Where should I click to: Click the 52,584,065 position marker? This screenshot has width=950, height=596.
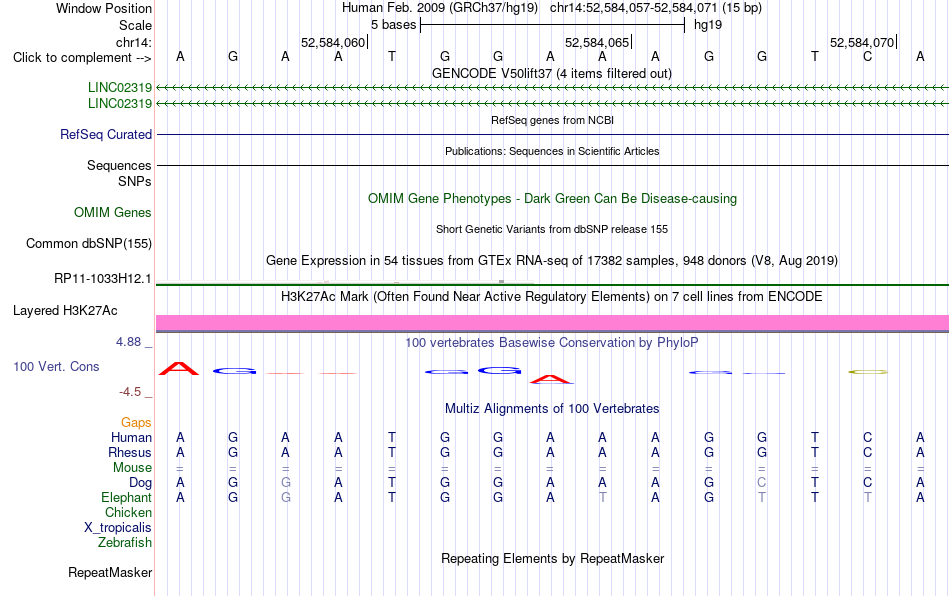(597, 42)
